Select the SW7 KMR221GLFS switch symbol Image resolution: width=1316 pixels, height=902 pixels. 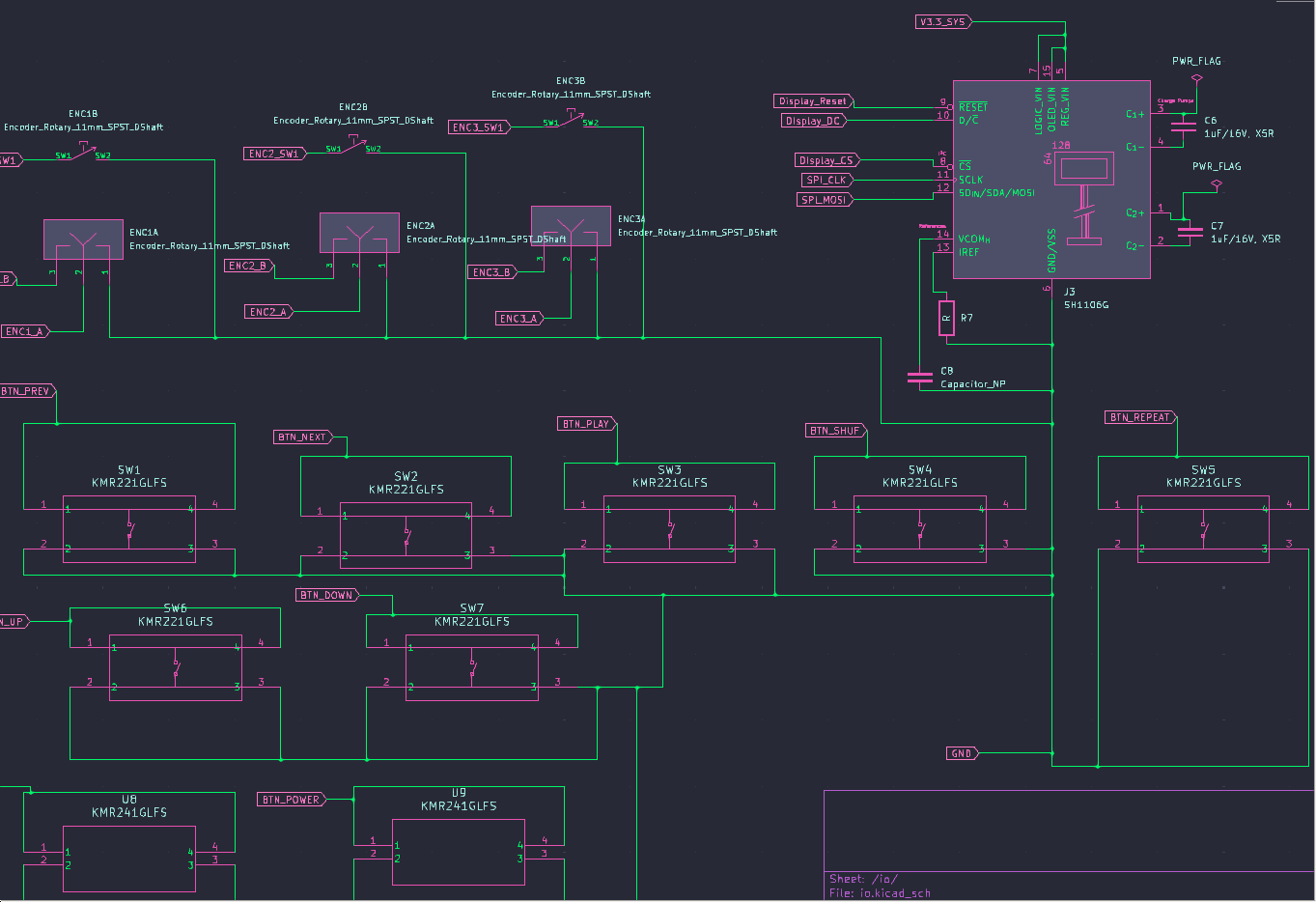[471, 667]
